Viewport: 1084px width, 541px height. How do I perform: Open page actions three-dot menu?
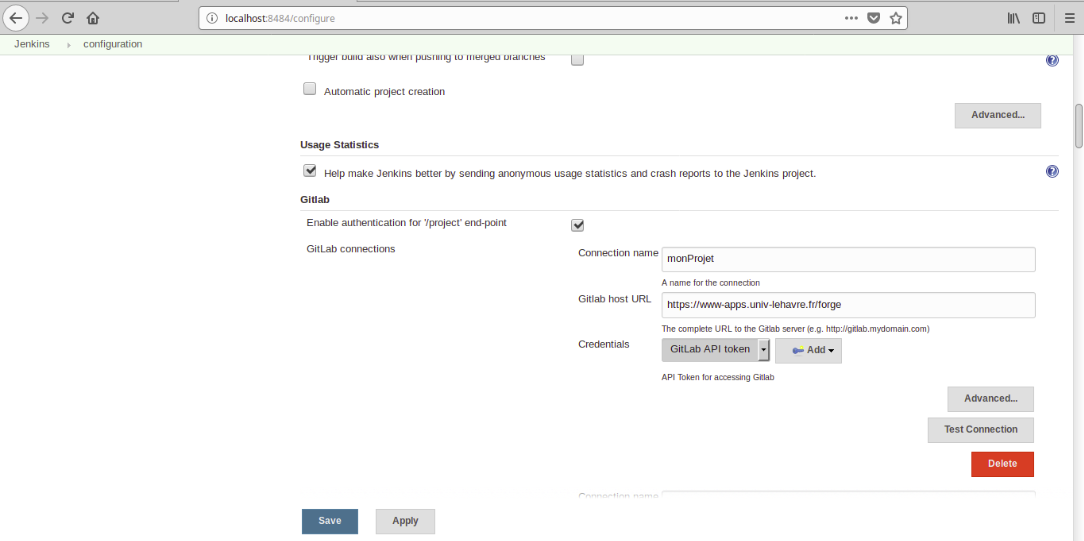coord(851,18)
